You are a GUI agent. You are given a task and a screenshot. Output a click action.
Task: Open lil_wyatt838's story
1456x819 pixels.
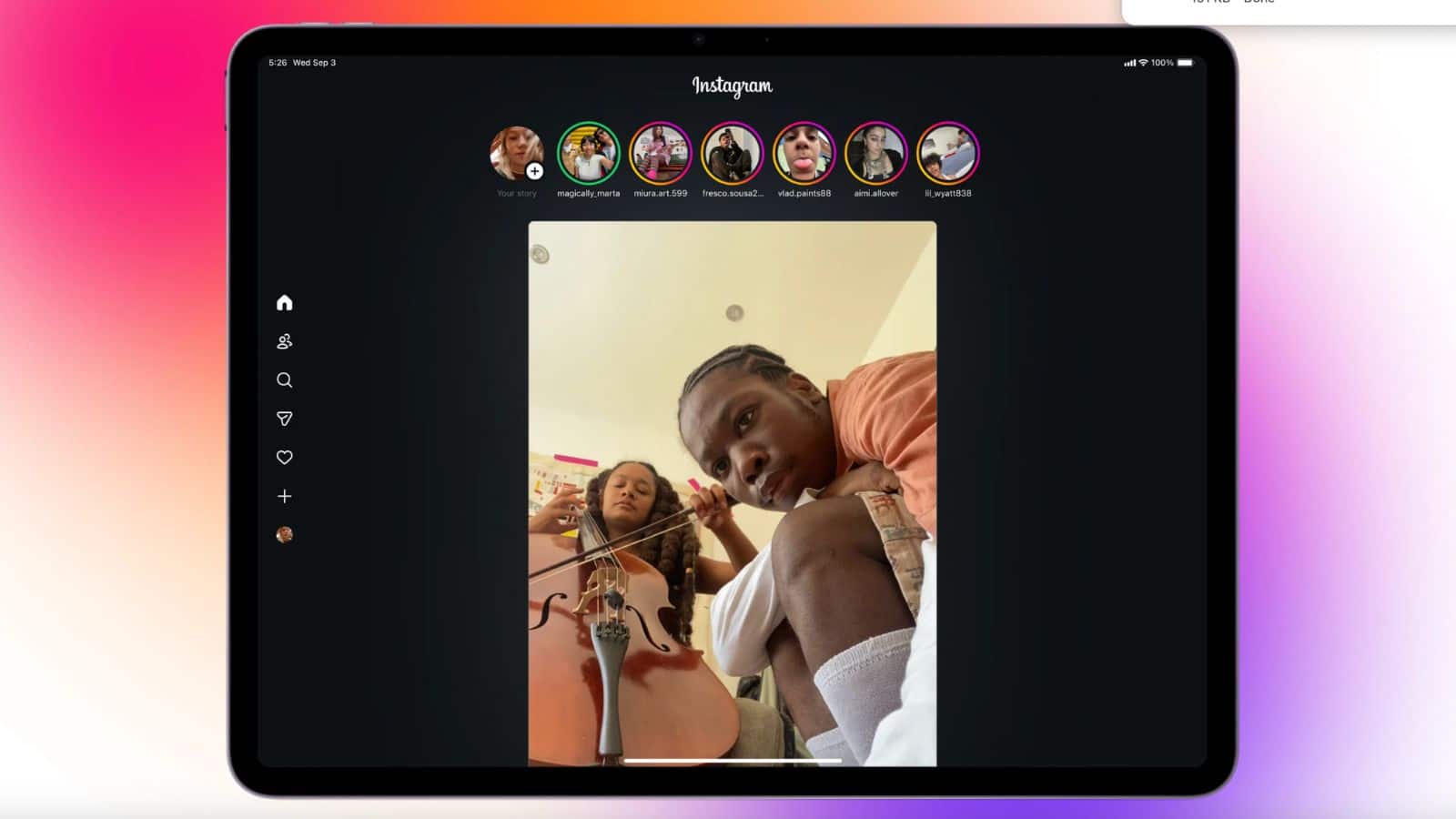pyautogui.click(x=947, y=153)
